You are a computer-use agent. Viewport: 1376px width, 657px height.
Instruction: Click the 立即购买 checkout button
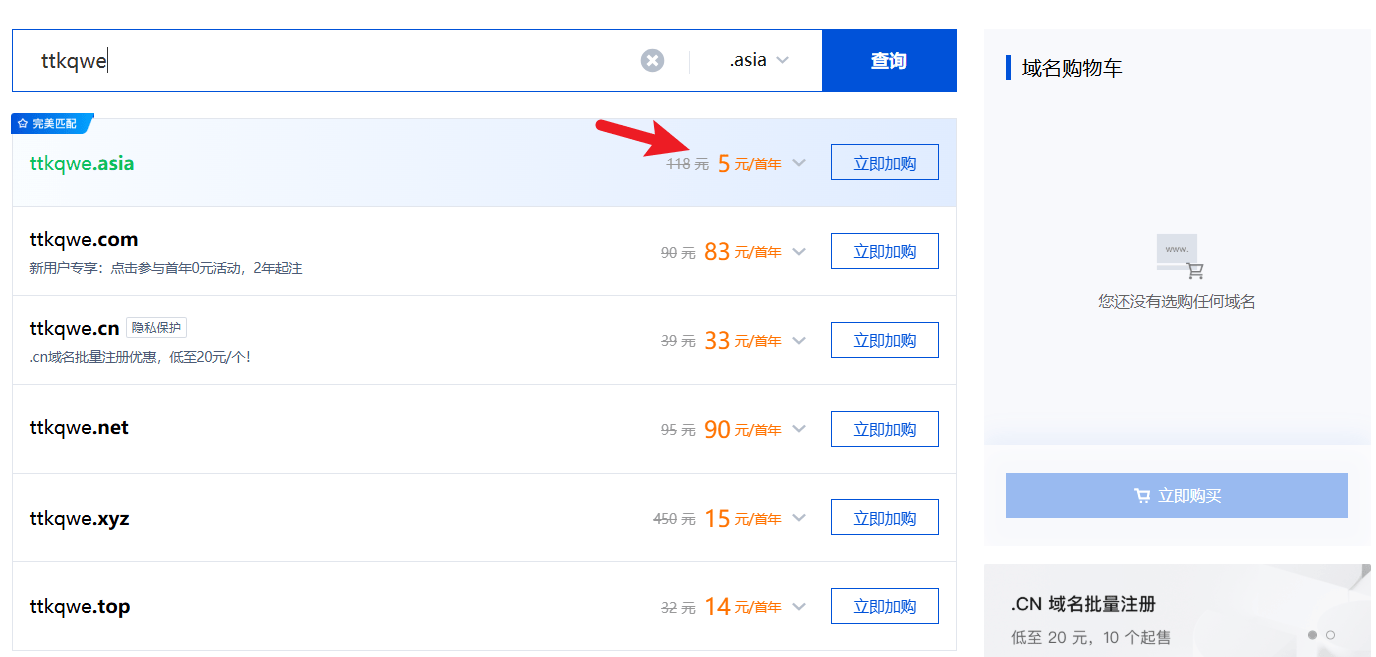pos(1176,496)
